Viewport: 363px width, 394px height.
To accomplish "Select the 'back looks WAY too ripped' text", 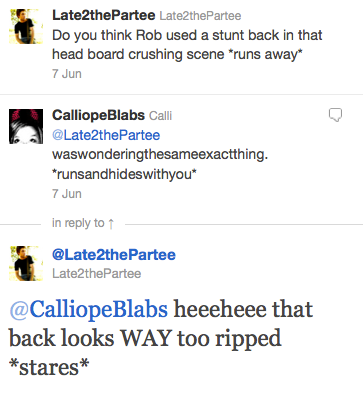I will coord(145,338).
